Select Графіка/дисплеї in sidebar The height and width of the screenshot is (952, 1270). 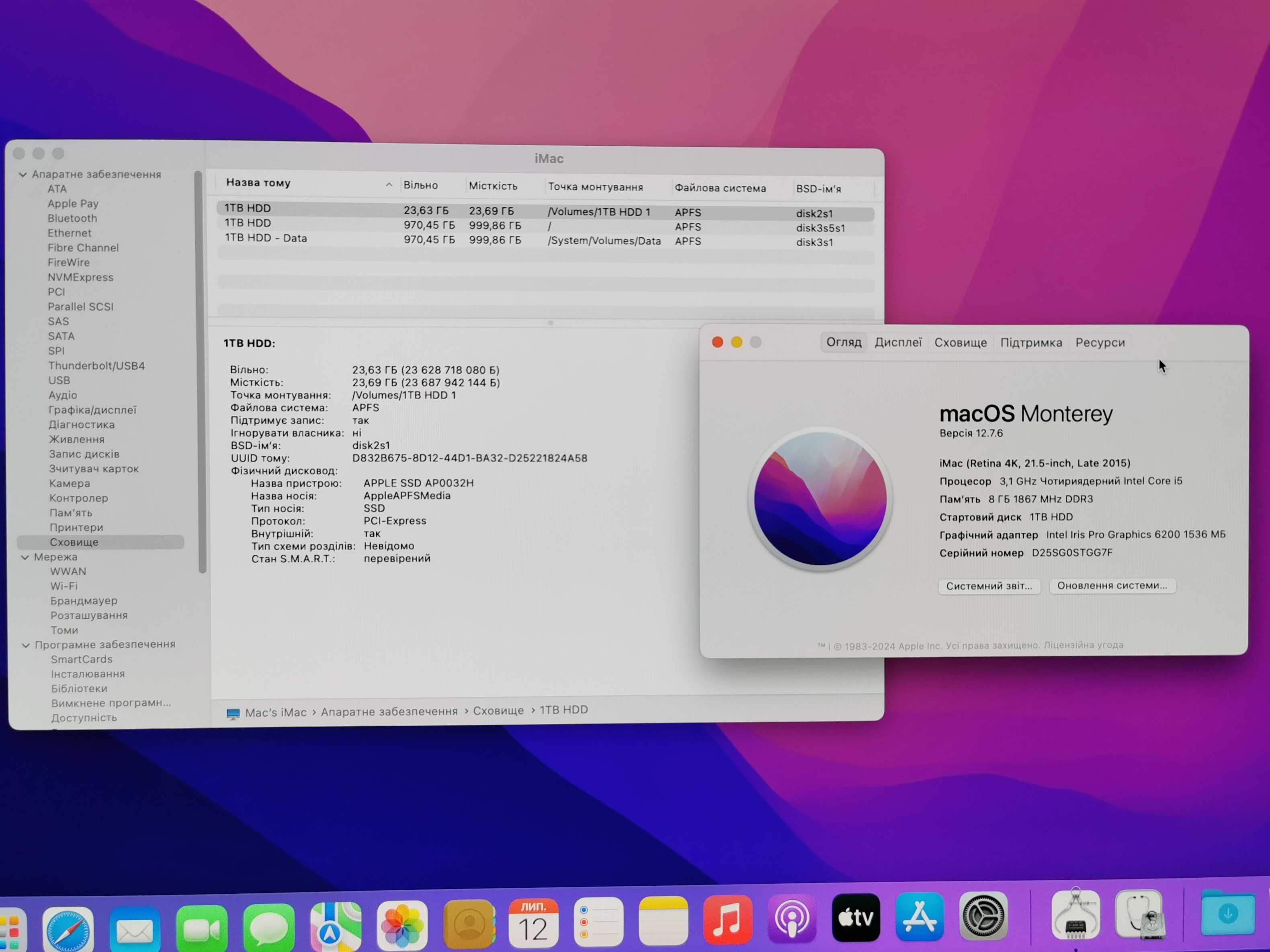[92, 410]
